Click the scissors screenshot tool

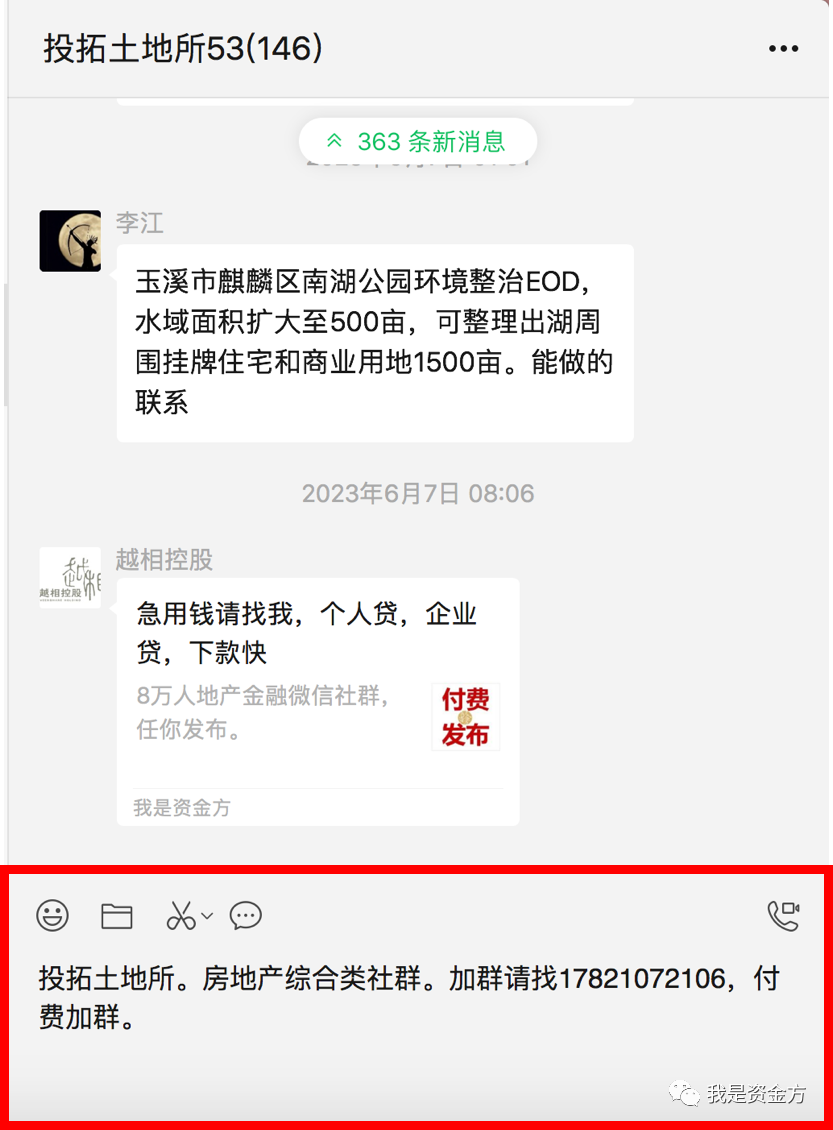click(x=180, y=916)
